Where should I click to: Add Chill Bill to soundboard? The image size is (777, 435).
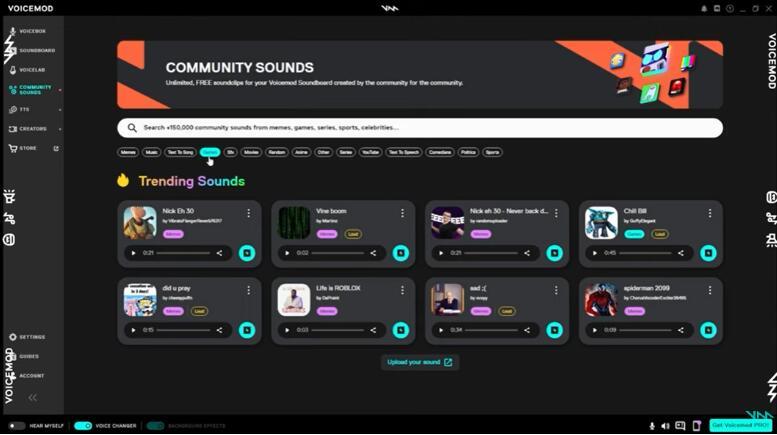[x=708, y=253]
